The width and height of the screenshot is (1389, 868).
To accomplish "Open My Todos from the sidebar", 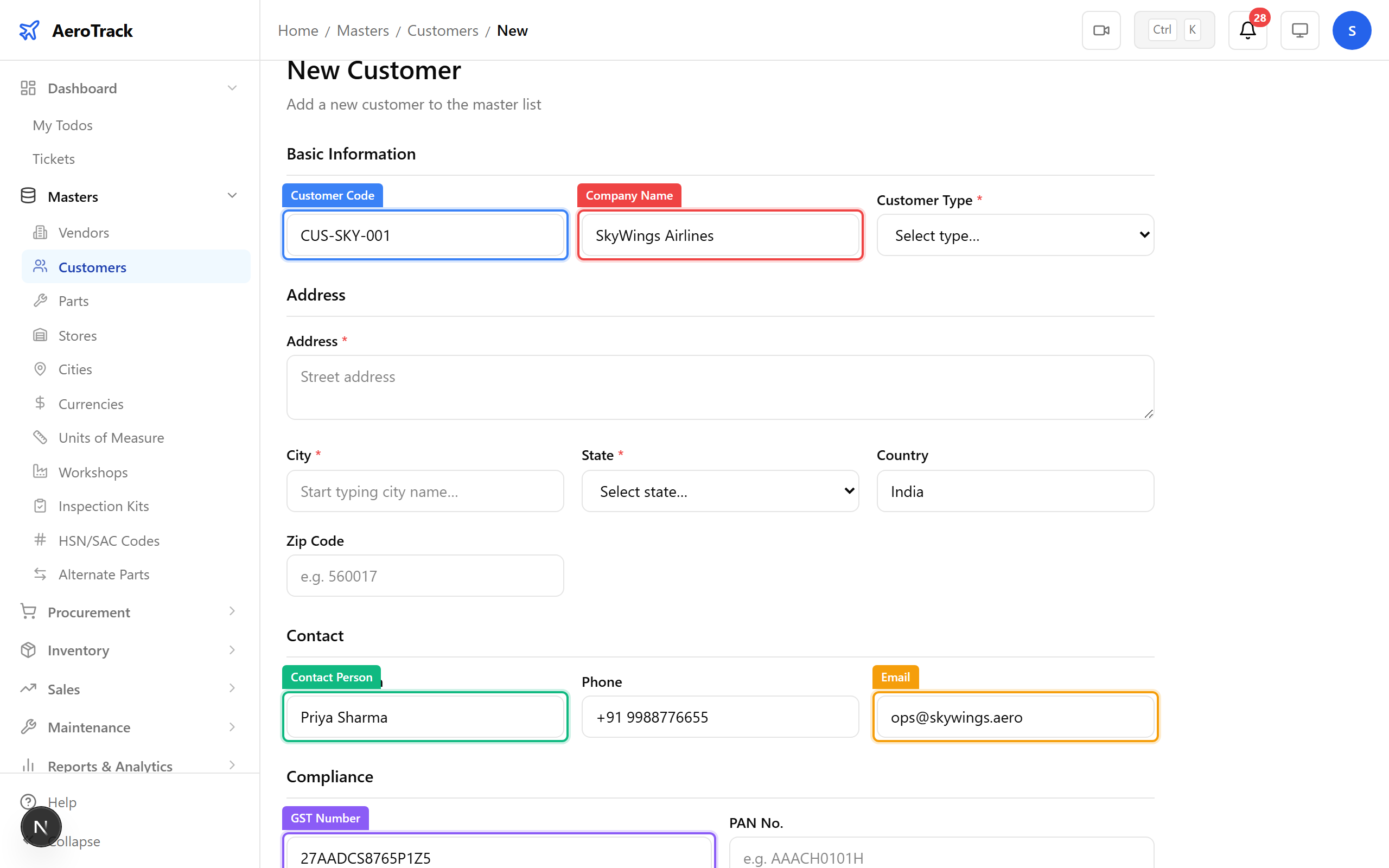I will (x=62, y=125).
